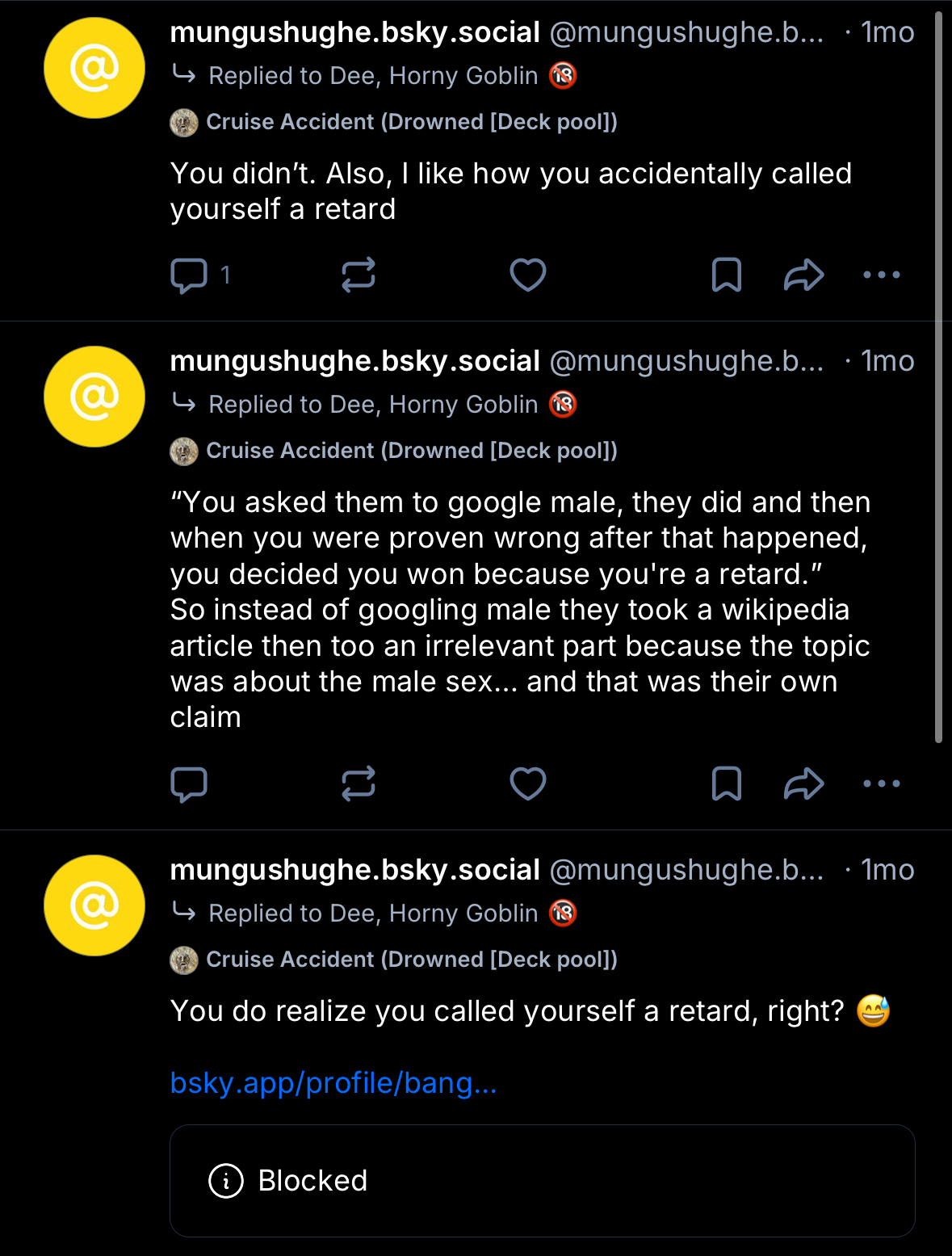The width and height of the screenshot is (952, 1256).
Task: Open the bsky.app/profile/bang... link
Action: (333, 1083)
